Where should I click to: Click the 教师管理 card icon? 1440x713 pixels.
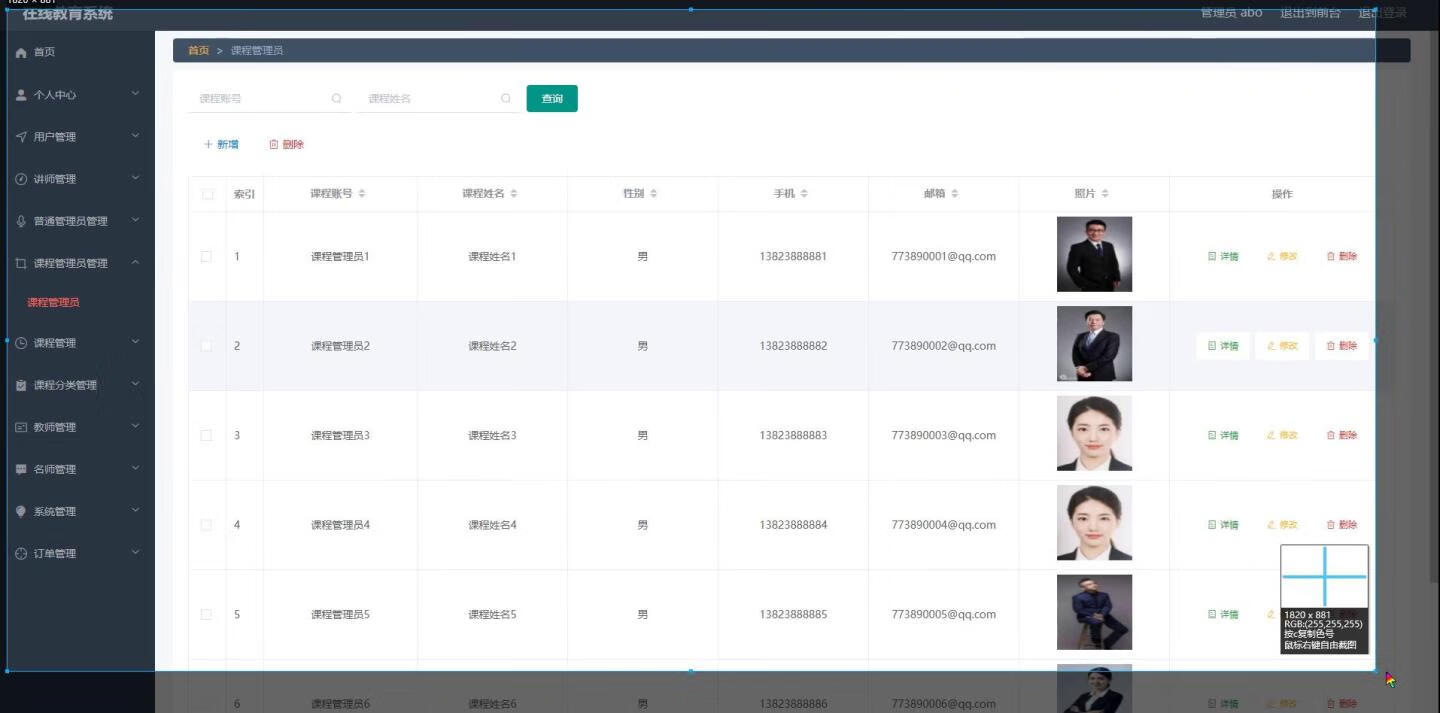[21, 427]
